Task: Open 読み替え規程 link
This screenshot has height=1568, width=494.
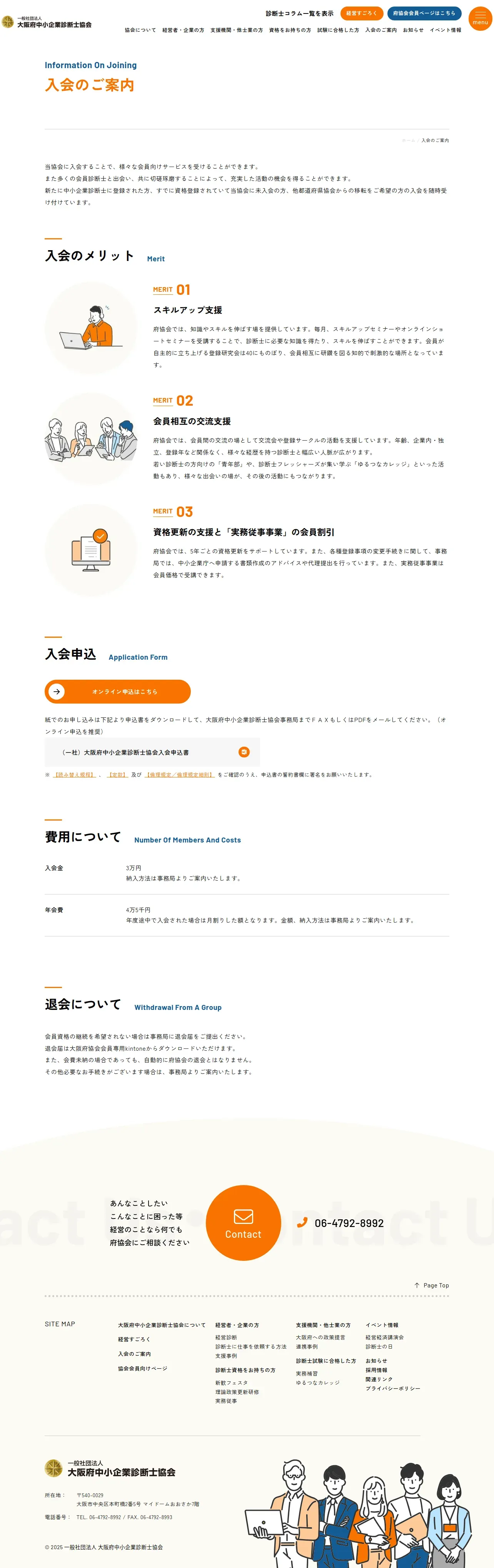Action: coord(73,775)
